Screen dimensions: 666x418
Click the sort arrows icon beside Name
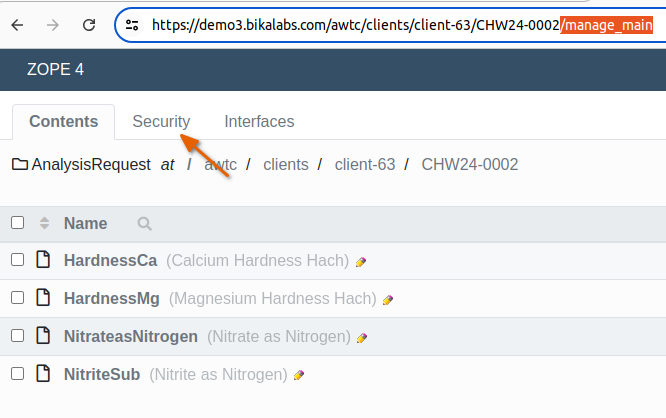44,223
